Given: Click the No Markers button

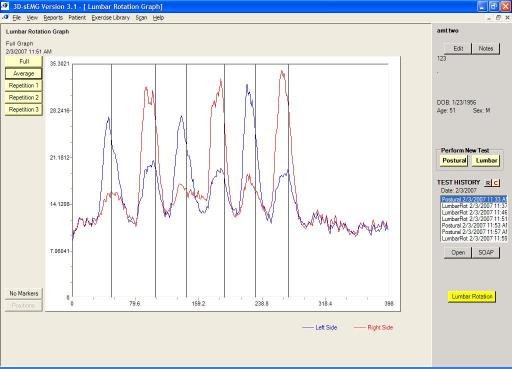Looking at the screenshot, I should tap(24, 293).
